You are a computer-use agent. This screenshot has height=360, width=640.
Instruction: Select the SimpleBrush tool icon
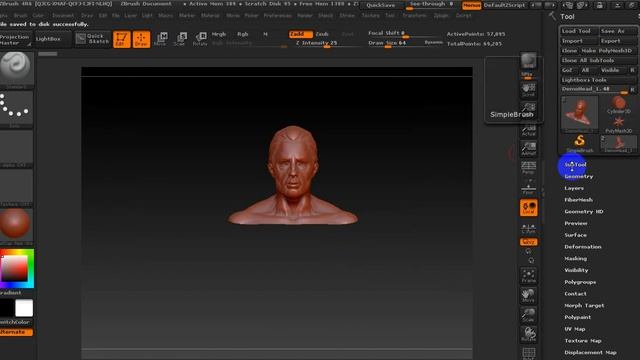pos(580,143)
